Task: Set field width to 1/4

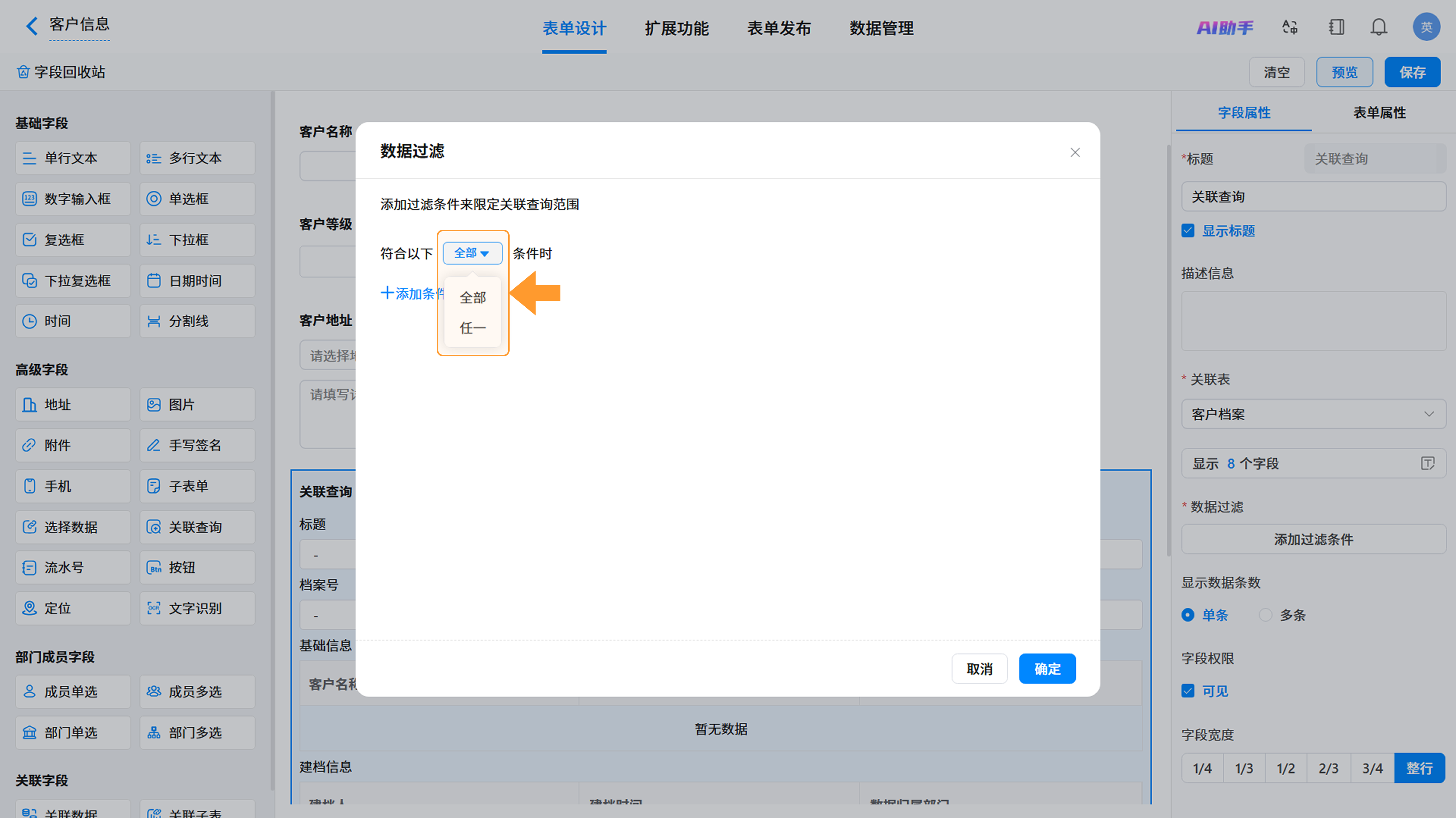Action: pos(1202,768)
